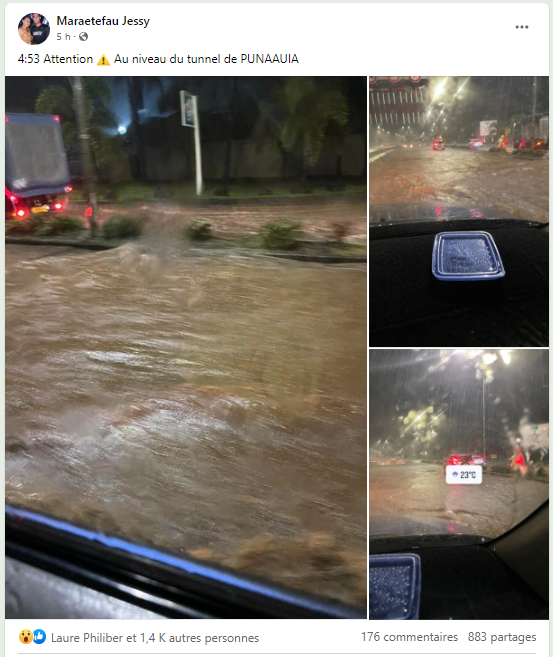553x657 pixels.
Task: Click the public globe audience icon
Action: pos(83,37)
